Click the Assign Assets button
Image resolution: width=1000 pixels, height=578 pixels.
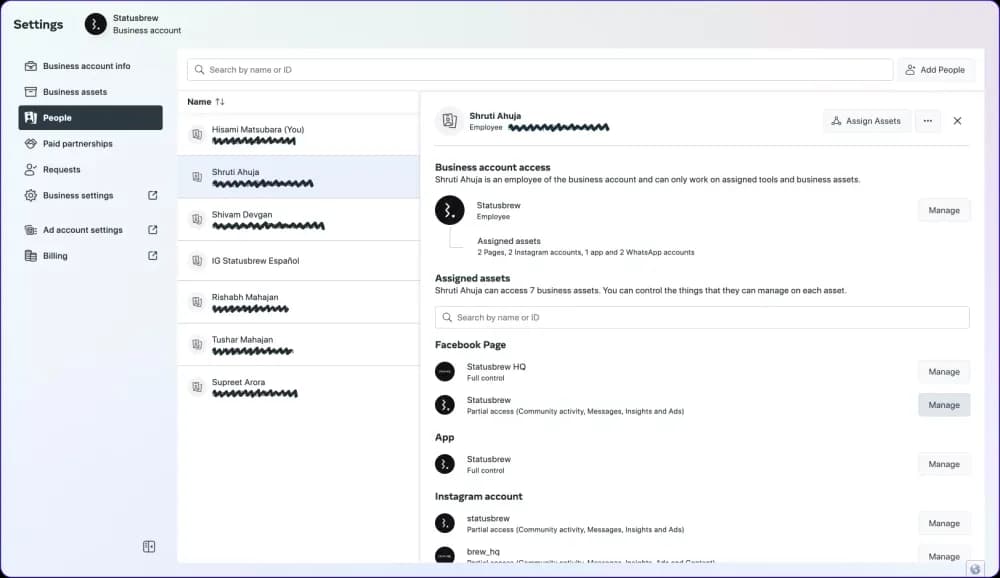point(866,121)
